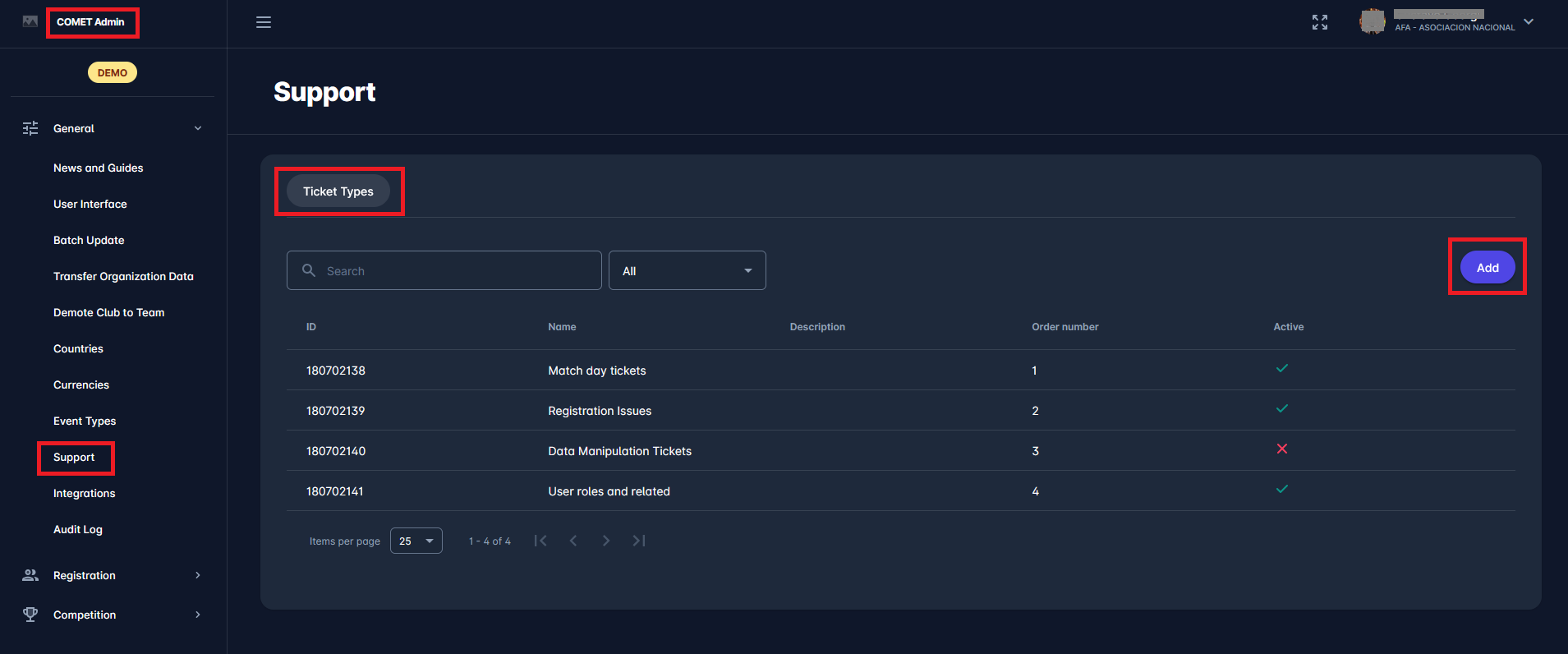Open items per page dropdown
The image size is (1568, 654).
(x=416, y=541)
